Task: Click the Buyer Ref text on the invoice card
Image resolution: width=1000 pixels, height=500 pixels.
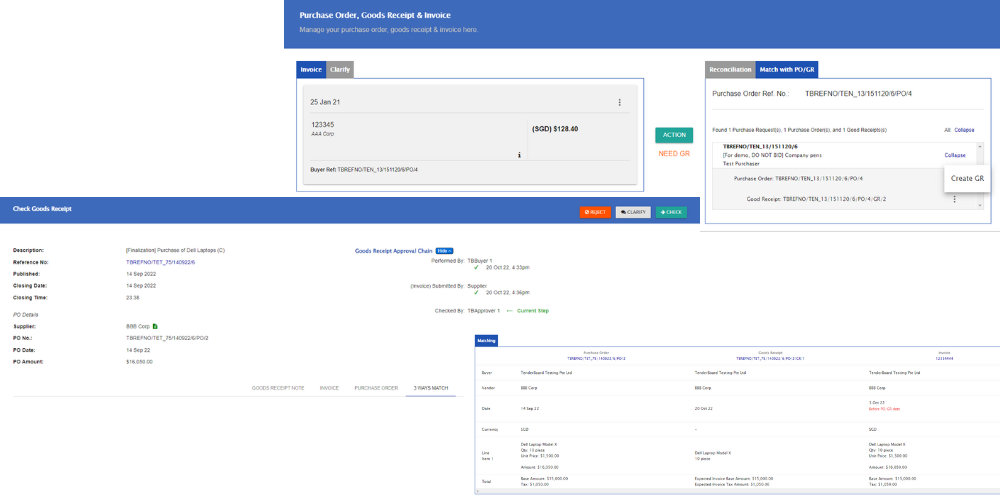Action: (364, 169)
